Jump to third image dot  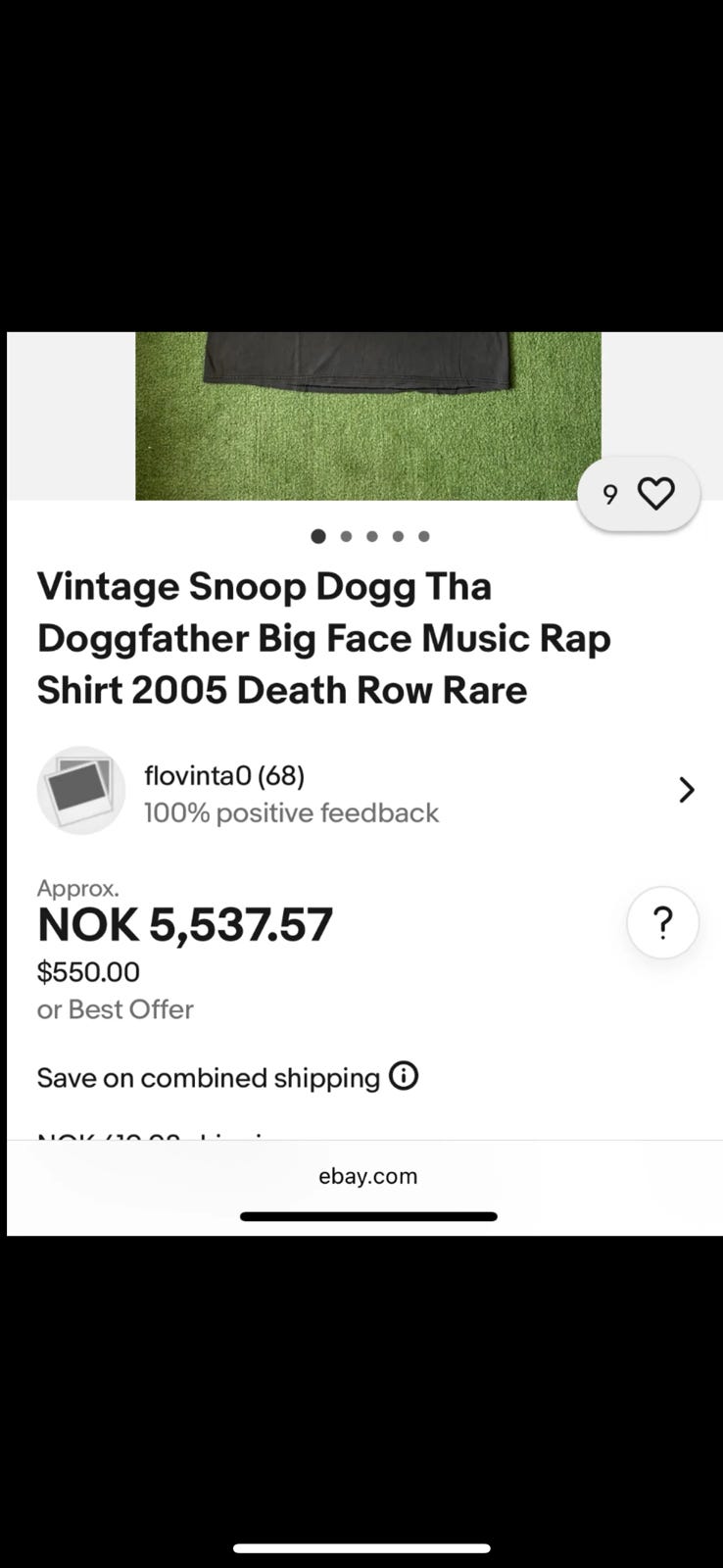(x=372, y=536)
